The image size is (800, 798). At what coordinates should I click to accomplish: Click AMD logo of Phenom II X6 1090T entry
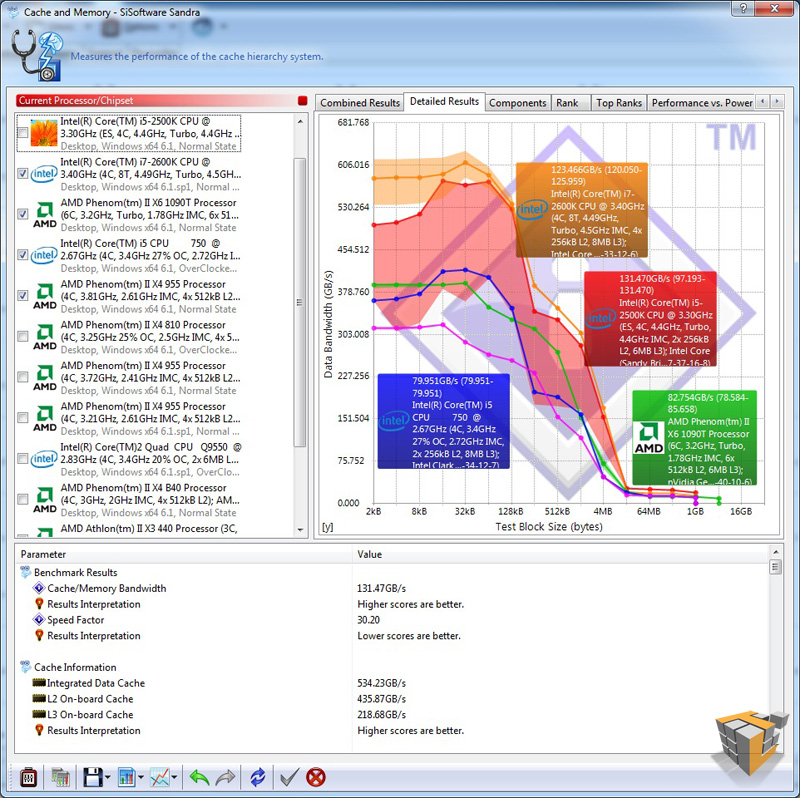point(45,215)
